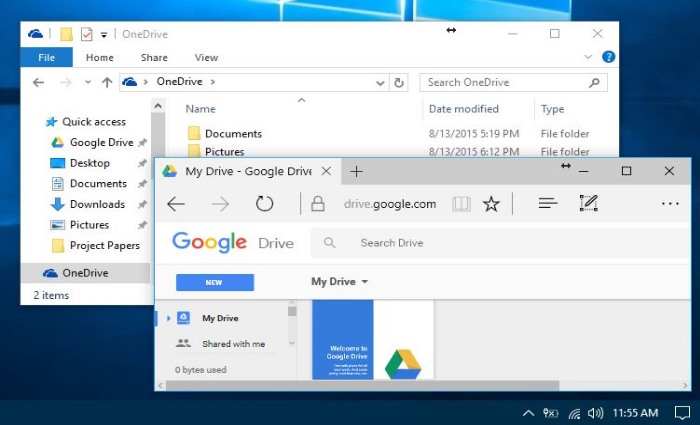The image size is (700, 425).
Task: Open Edge reading view book icon
Action: click(x=460, y=204)
